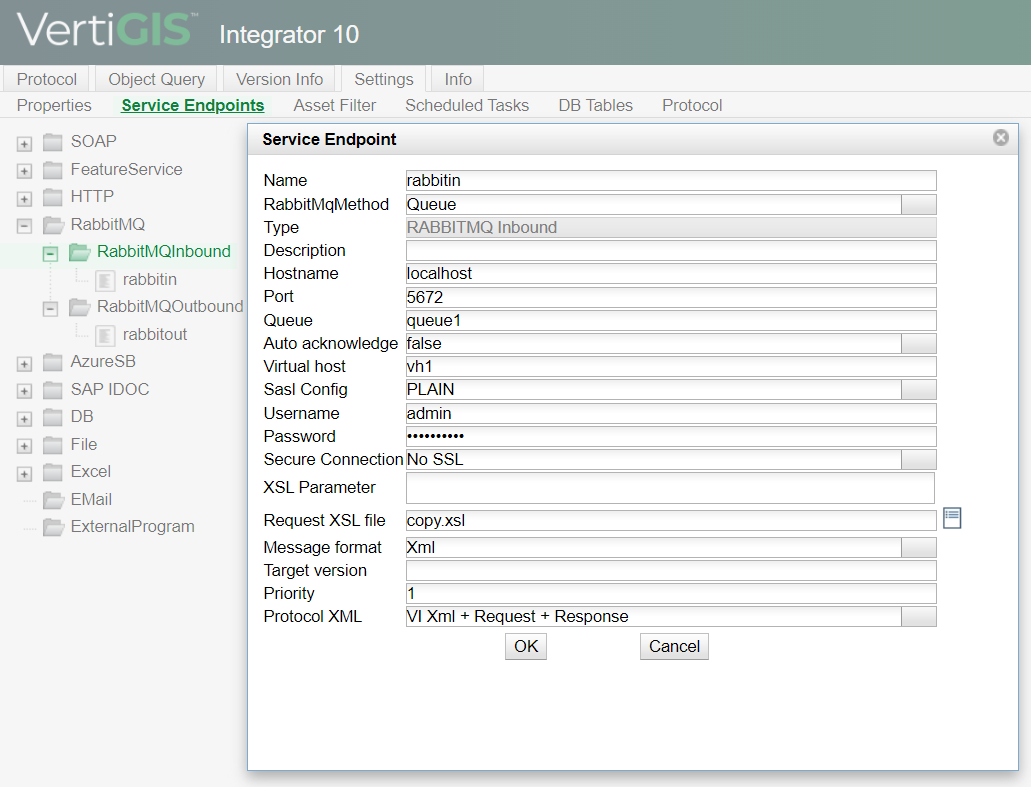This screenshot has width=1031, height=787.
Task: Click the Username input field
Action: pyautogui.click(x=671, y=413)
